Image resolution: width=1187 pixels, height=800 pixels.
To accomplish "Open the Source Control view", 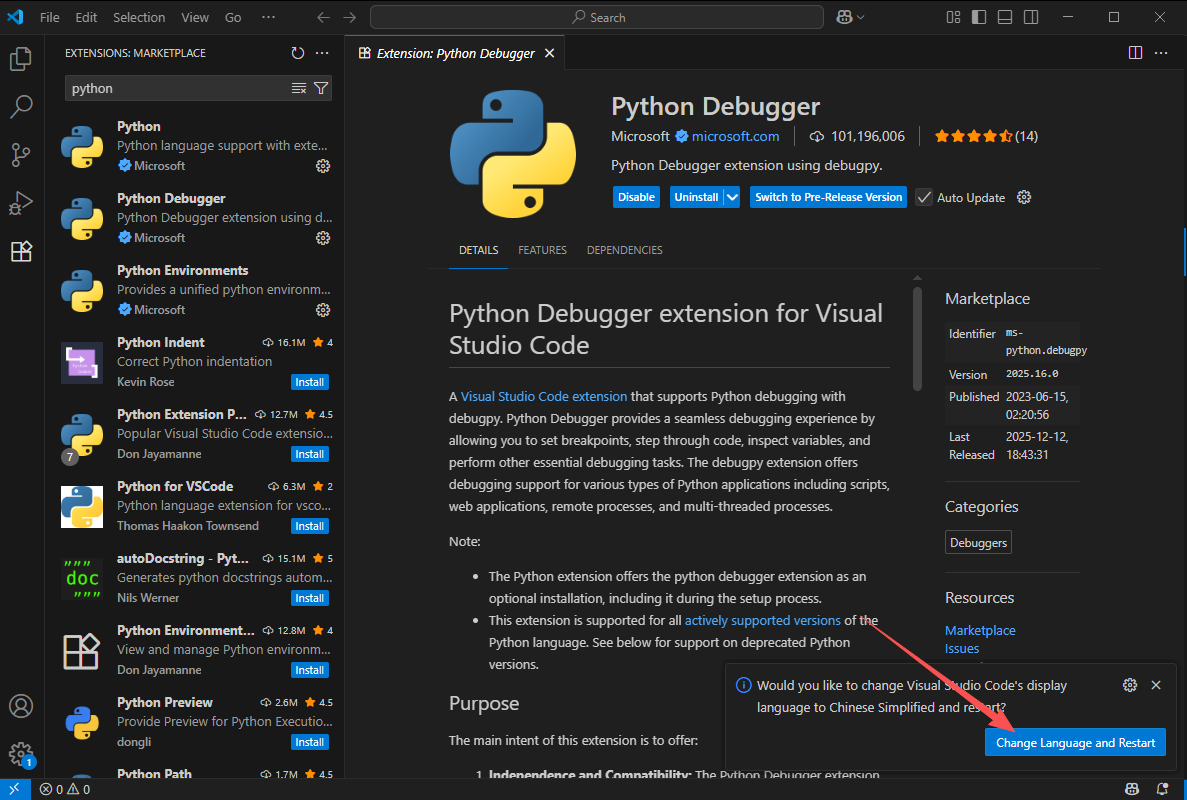I will pos(21,154).
